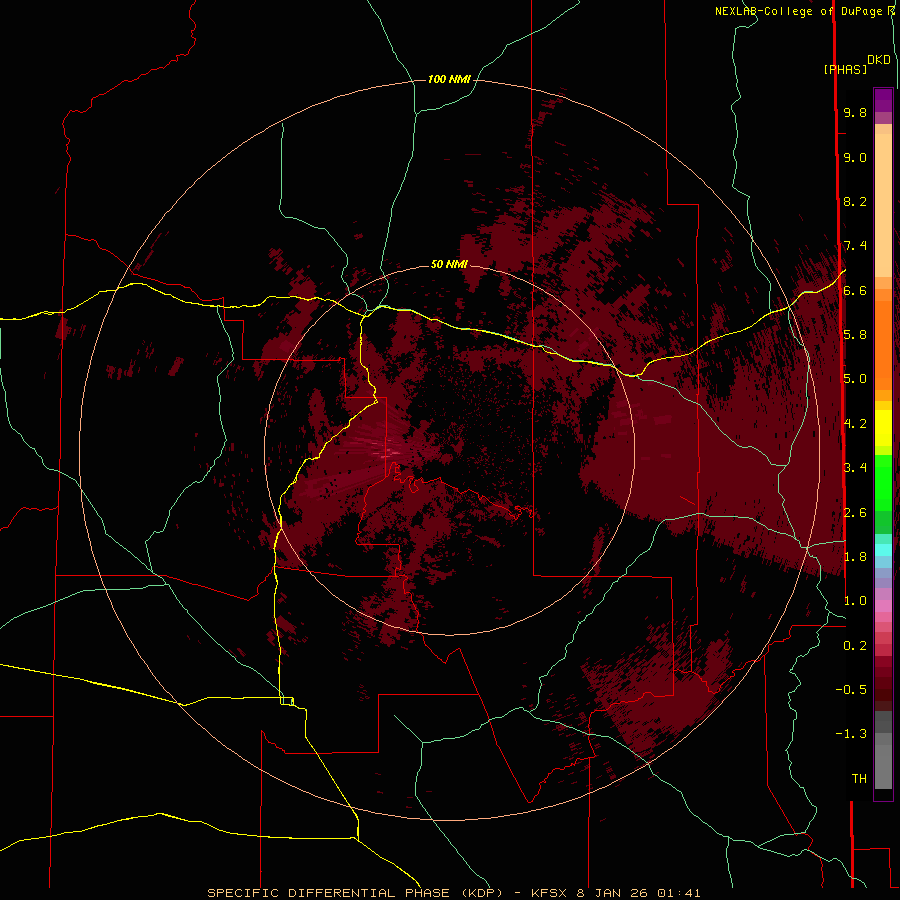The height and width of the screenshot is (900, 900).
Task: Click the 100 NMI range ring label
Action: (x=449, y=79)
